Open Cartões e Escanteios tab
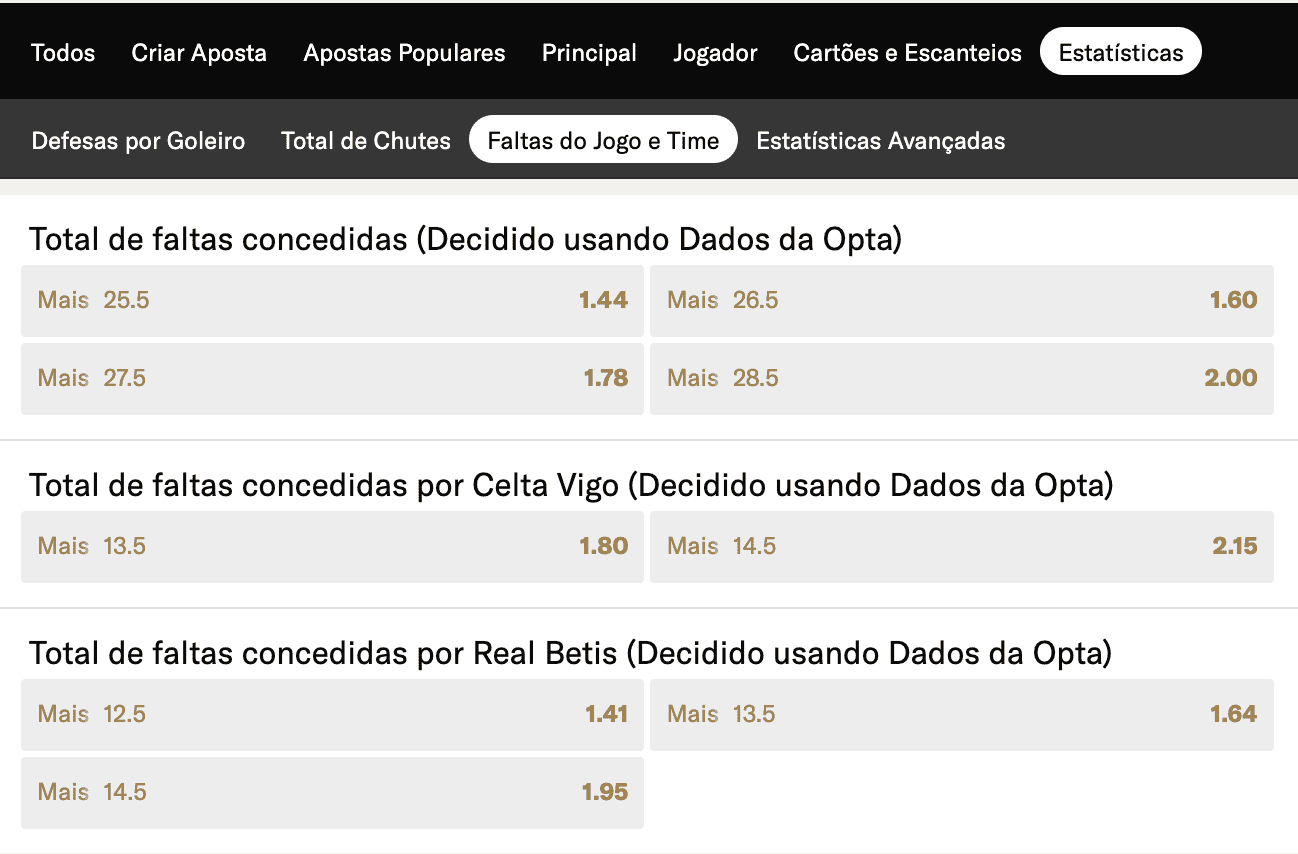The height and width of the screenshot is (854, 1298). (907, 53)
